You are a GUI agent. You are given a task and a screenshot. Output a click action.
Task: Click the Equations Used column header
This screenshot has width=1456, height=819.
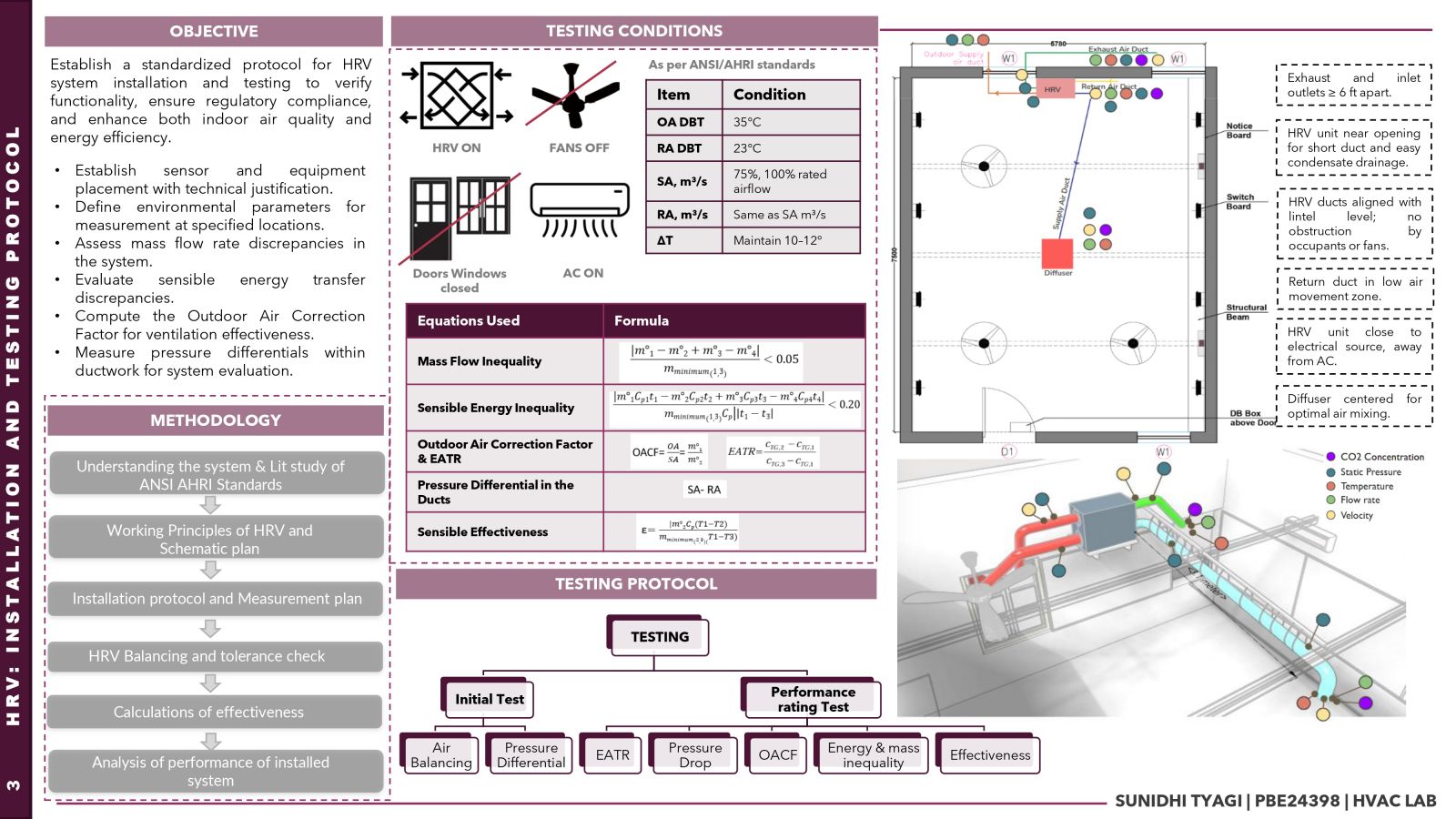(x=504, y=320)
